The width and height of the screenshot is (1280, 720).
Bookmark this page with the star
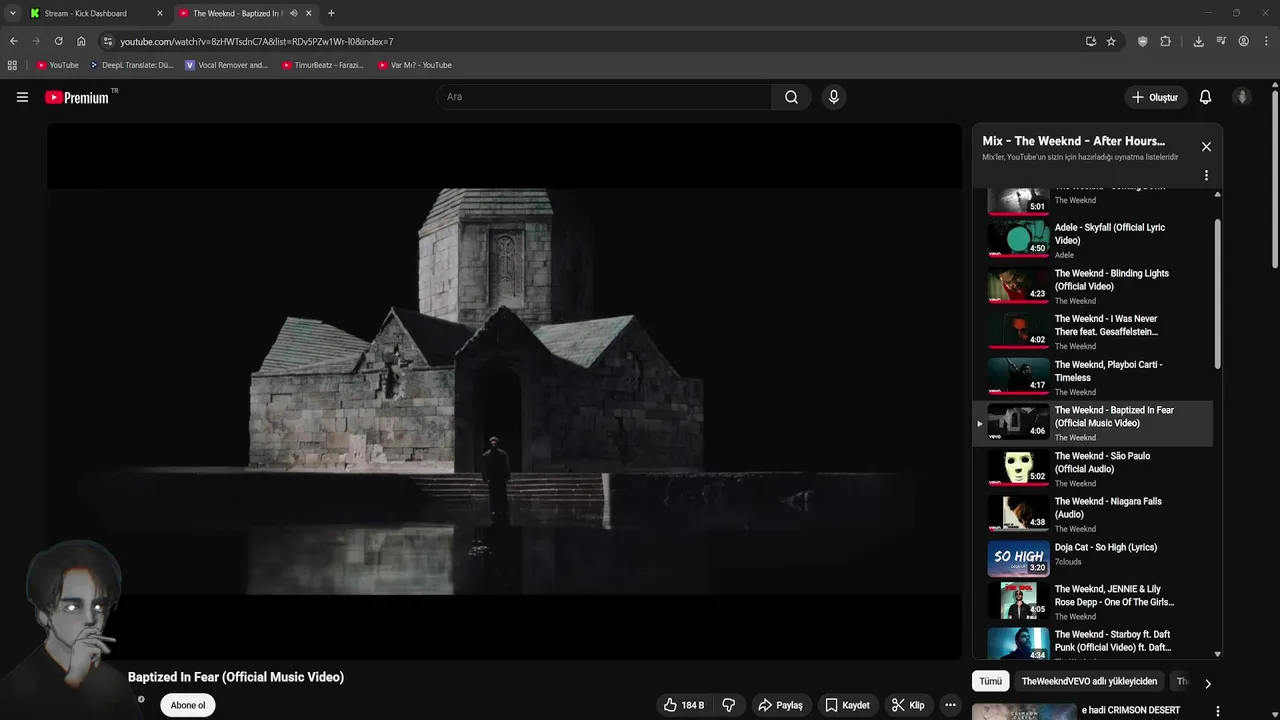[x=1111, y=41]
